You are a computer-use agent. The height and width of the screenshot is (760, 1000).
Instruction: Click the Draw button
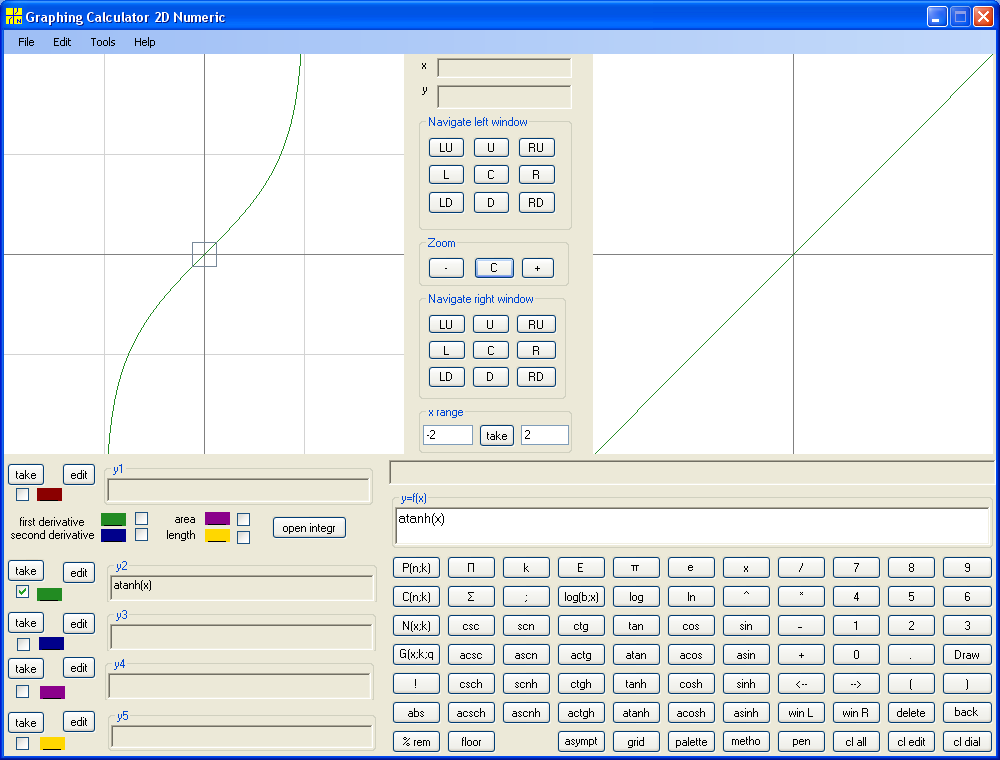click(x=967, y=655)
